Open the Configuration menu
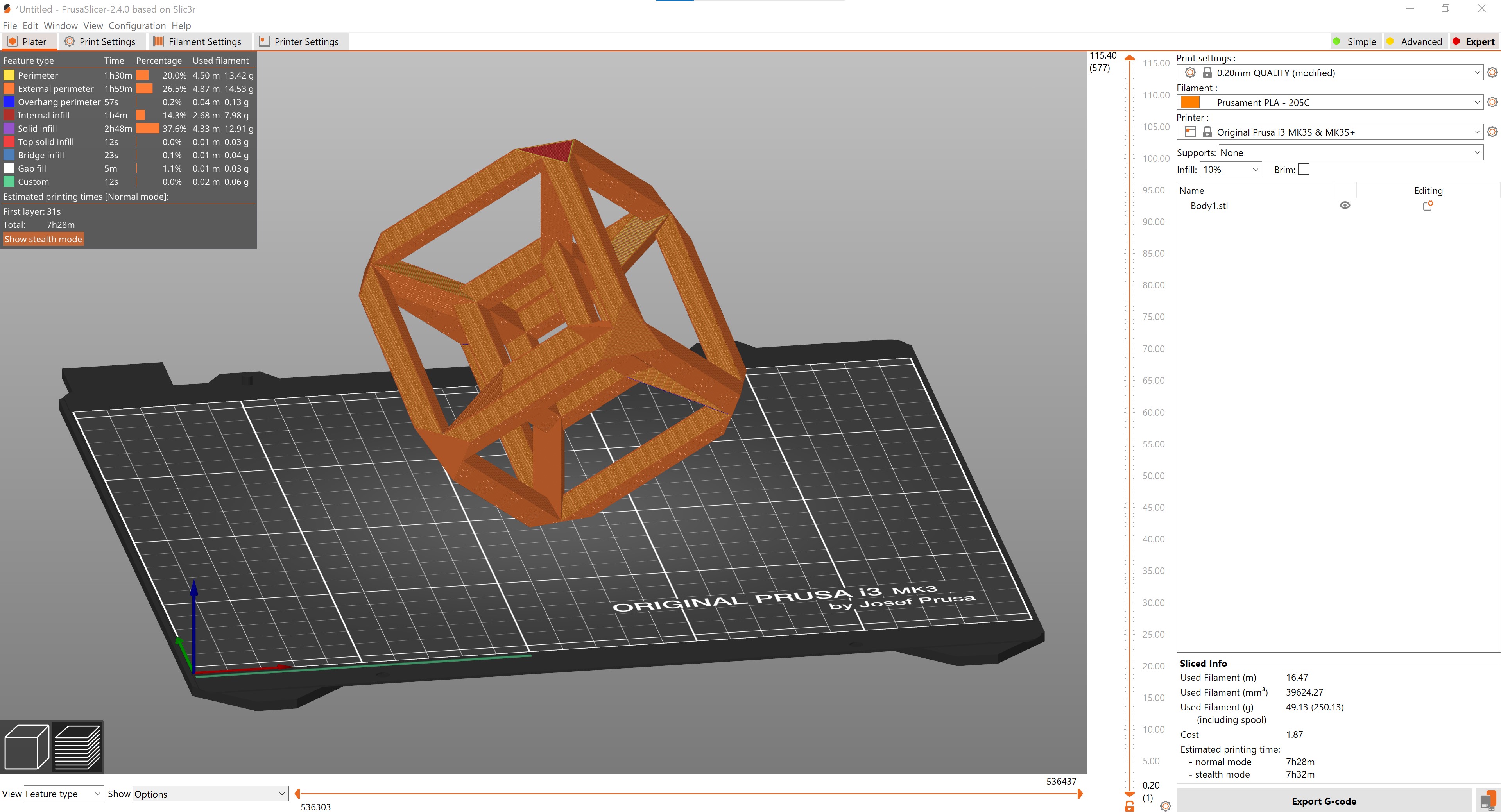 137,26
